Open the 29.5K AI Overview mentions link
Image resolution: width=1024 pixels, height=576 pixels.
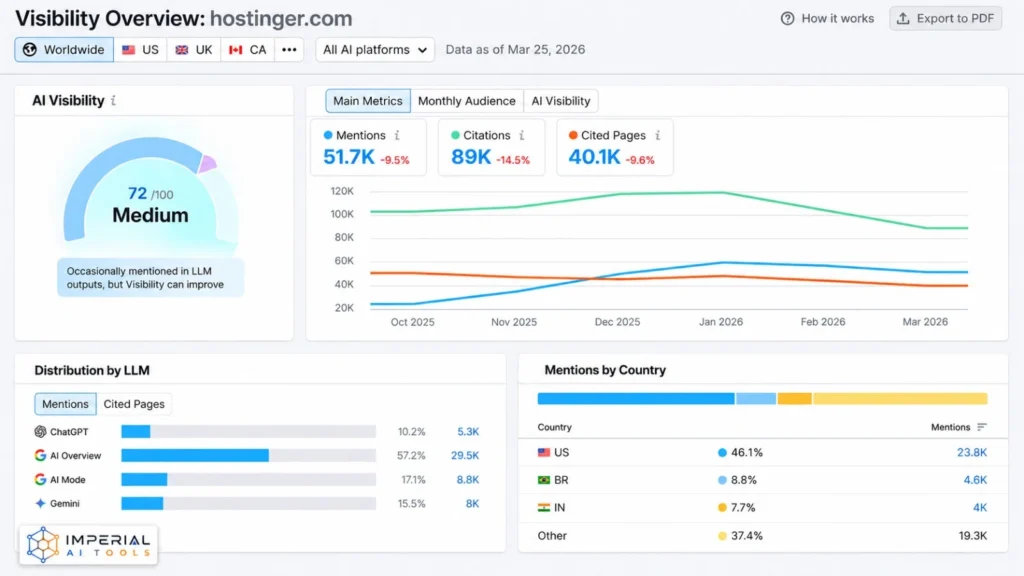[x=465, y=455]
